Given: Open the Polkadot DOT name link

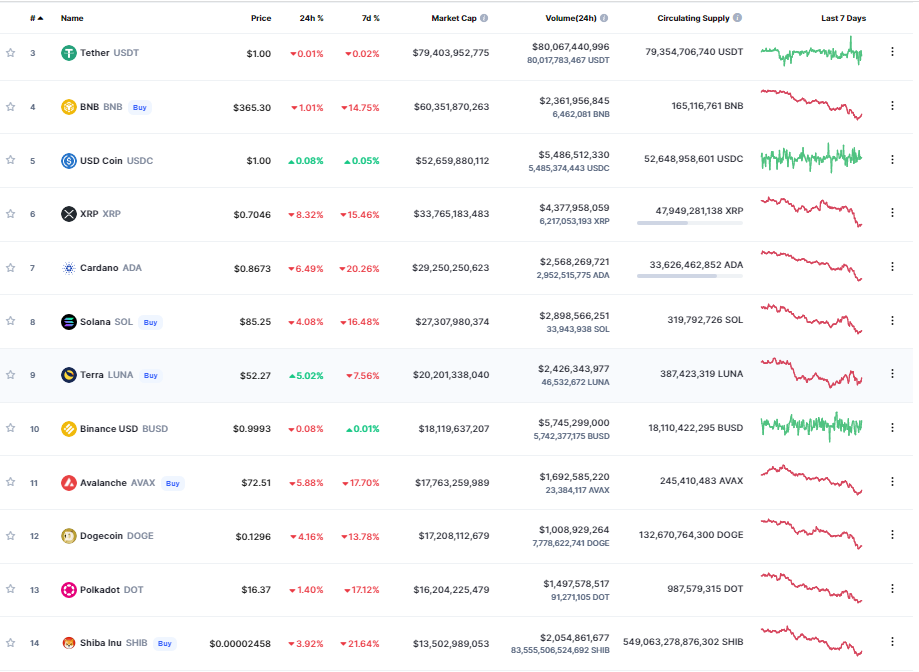Looking at the screenshot, I should point(111,590).
